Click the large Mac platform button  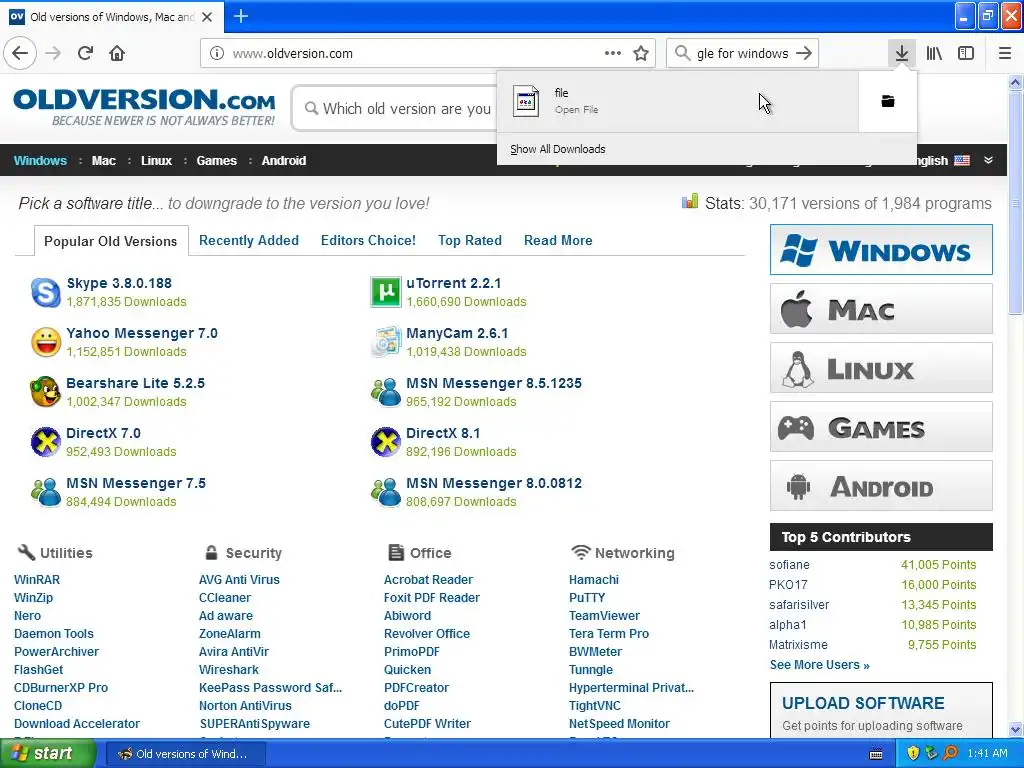tap(881, 309)
